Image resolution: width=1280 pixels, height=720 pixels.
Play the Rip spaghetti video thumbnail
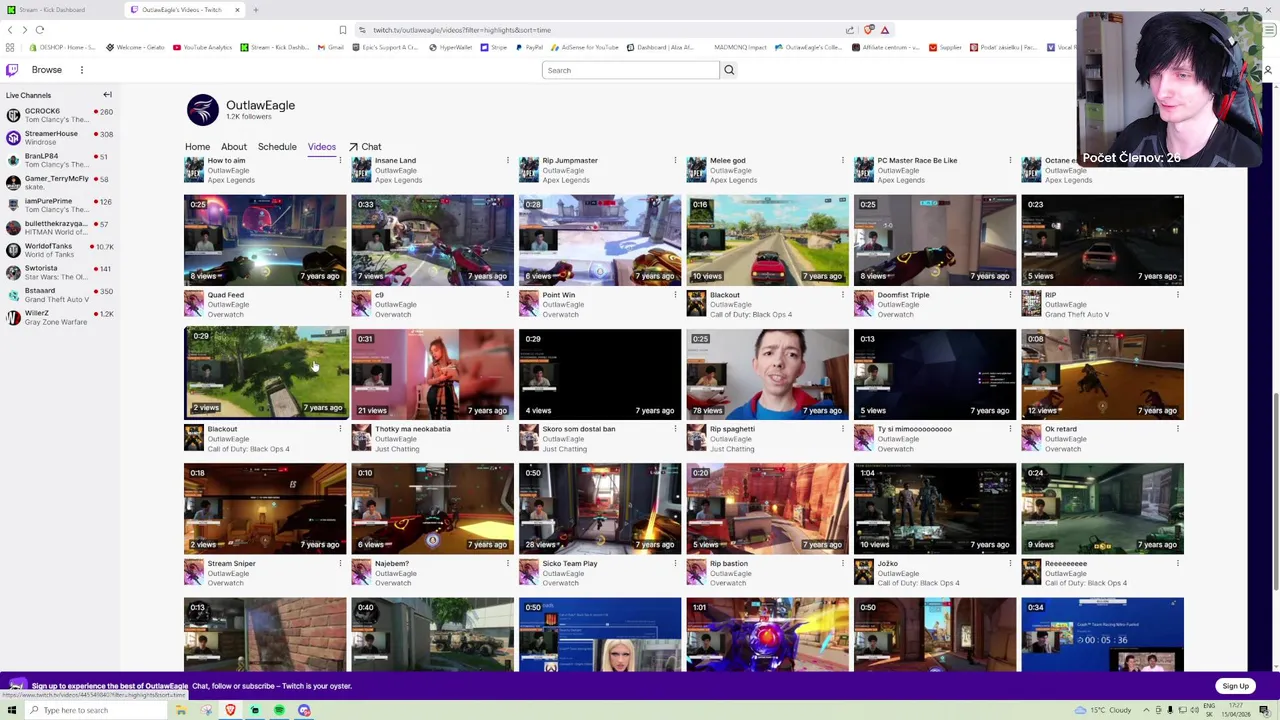click(x=767, y=374)
